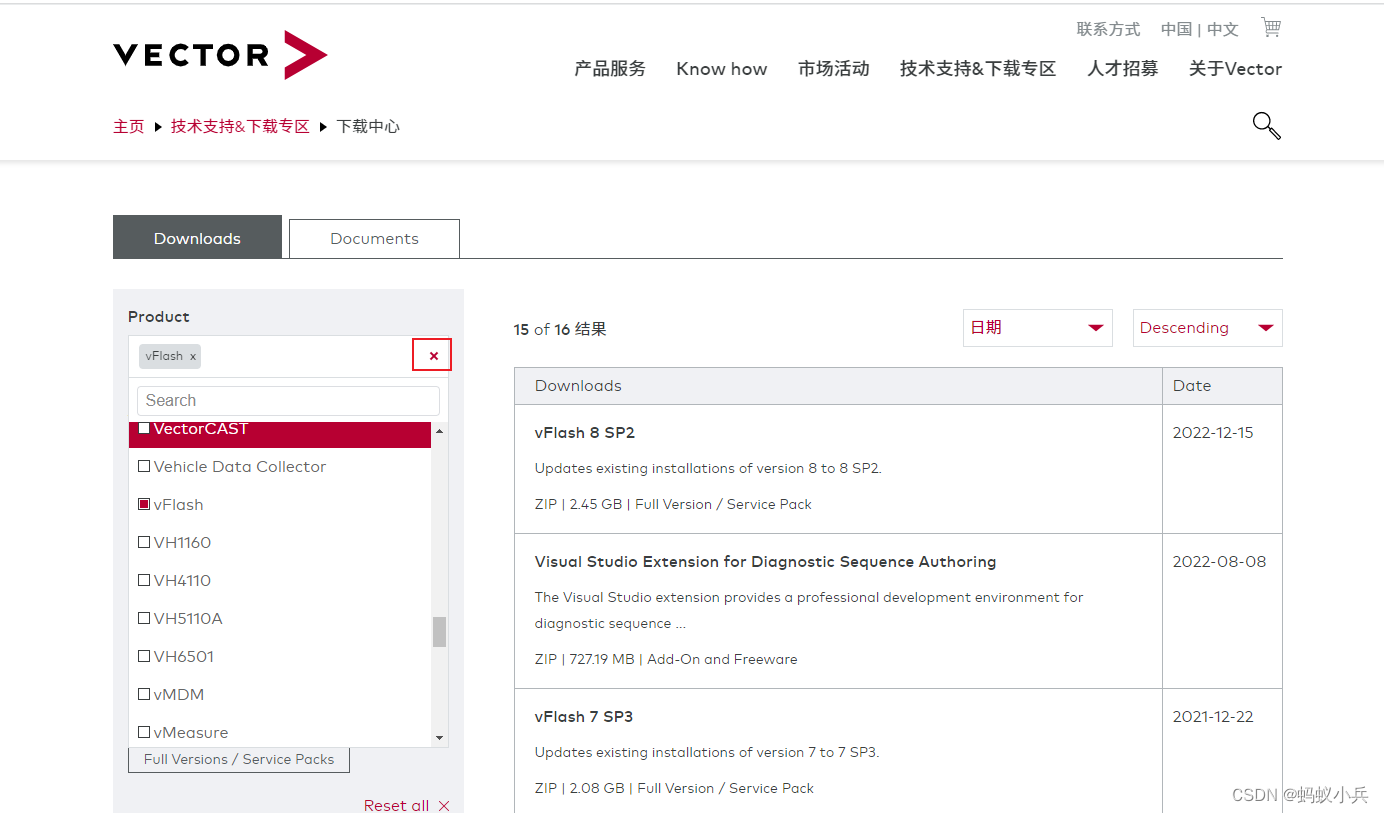Click the Vector logo

click(220, 55)
